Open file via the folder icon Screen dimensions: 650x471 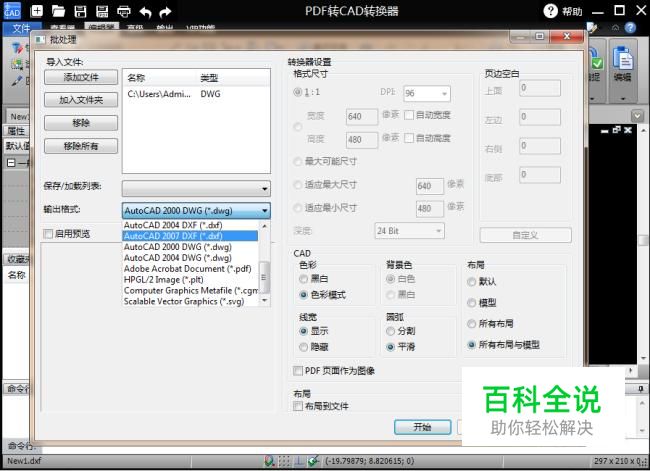pos(58,11)
